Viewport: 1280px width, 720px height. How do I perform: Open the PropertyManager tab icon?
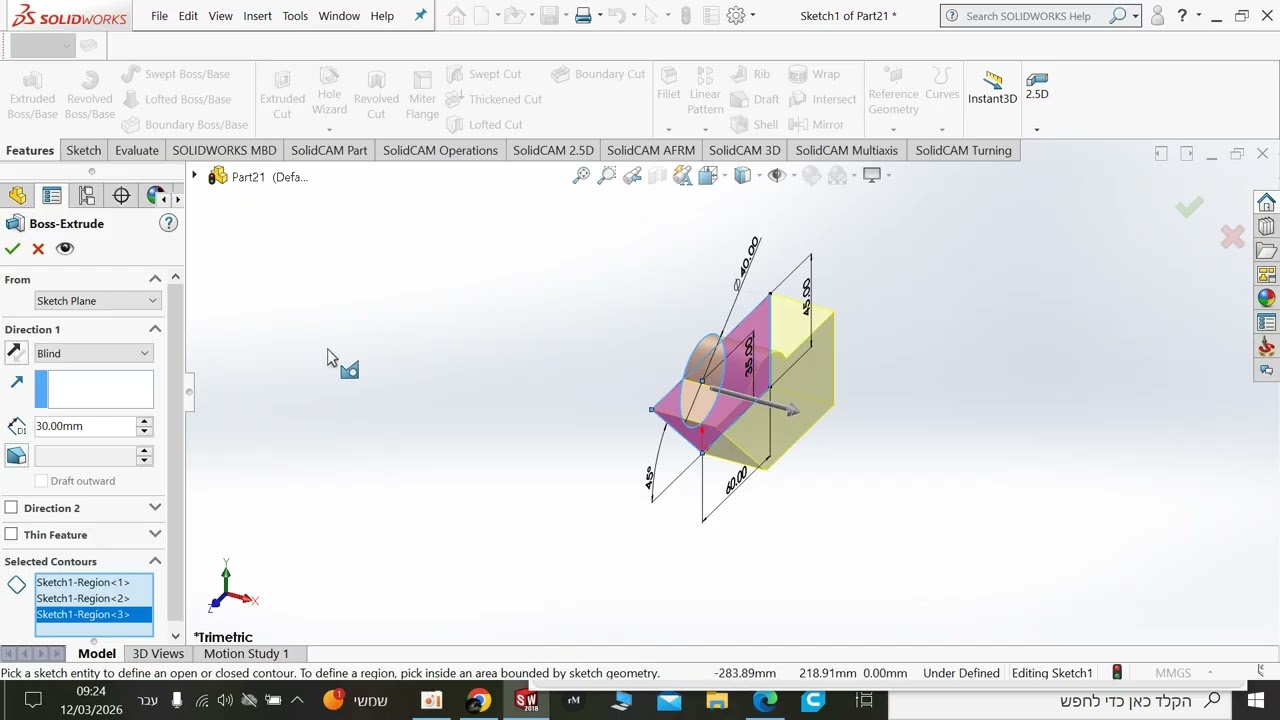pos(52,196)
